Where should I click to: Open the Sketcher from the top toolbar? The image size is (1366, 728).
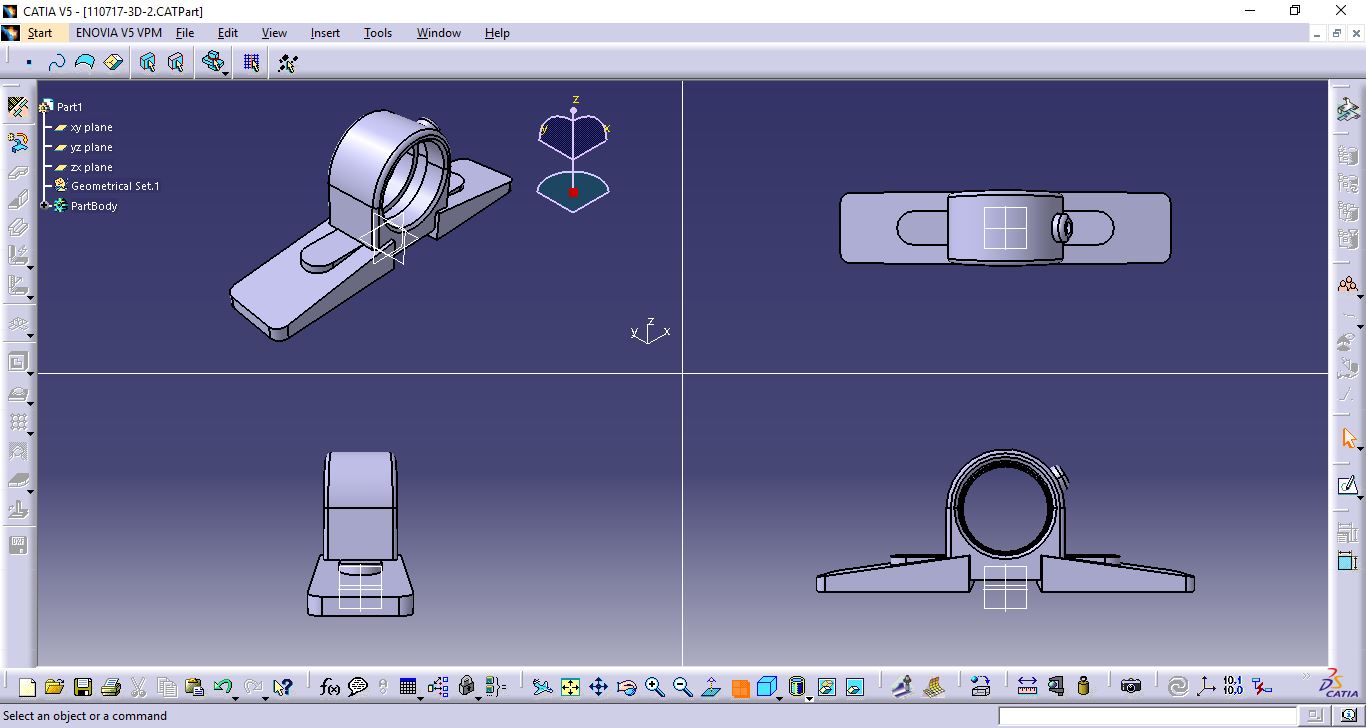pos(251,62)
